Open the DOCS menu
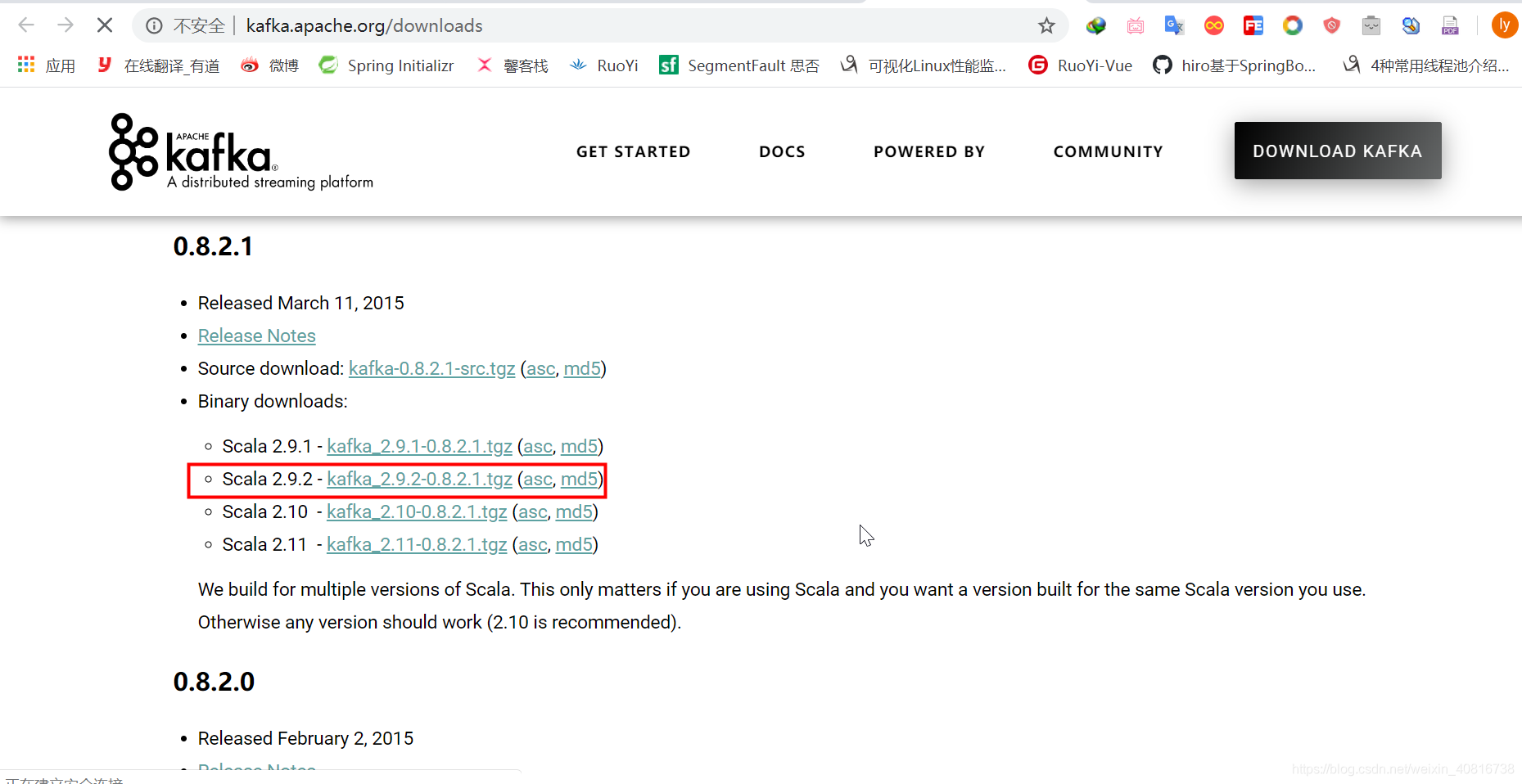This screenshot has width=1522, height=784. [782, 151]
